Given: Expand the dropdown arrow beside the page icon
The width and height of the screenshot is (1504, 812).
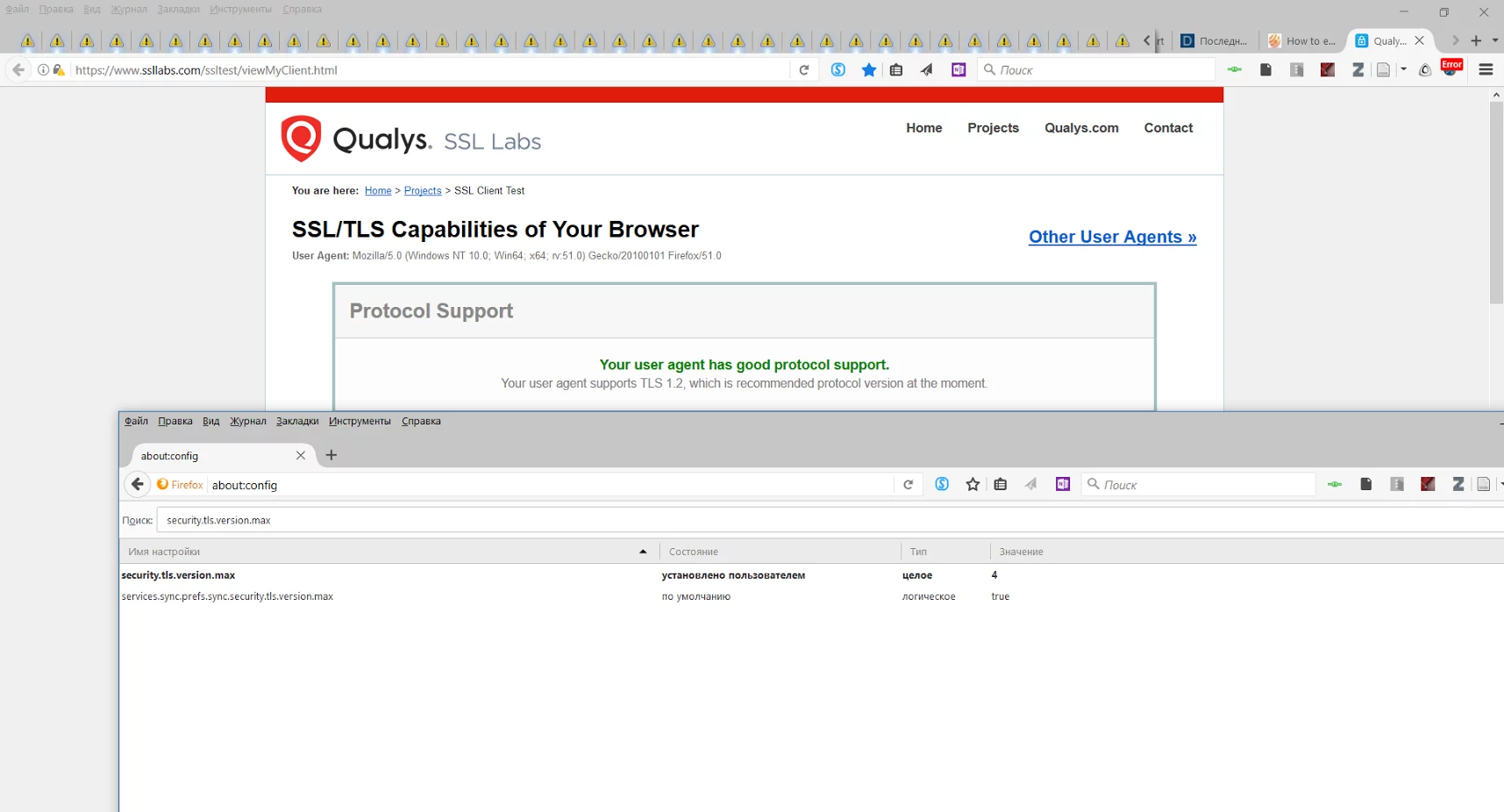Looking at the screenshot, I should coord(1403,70).
